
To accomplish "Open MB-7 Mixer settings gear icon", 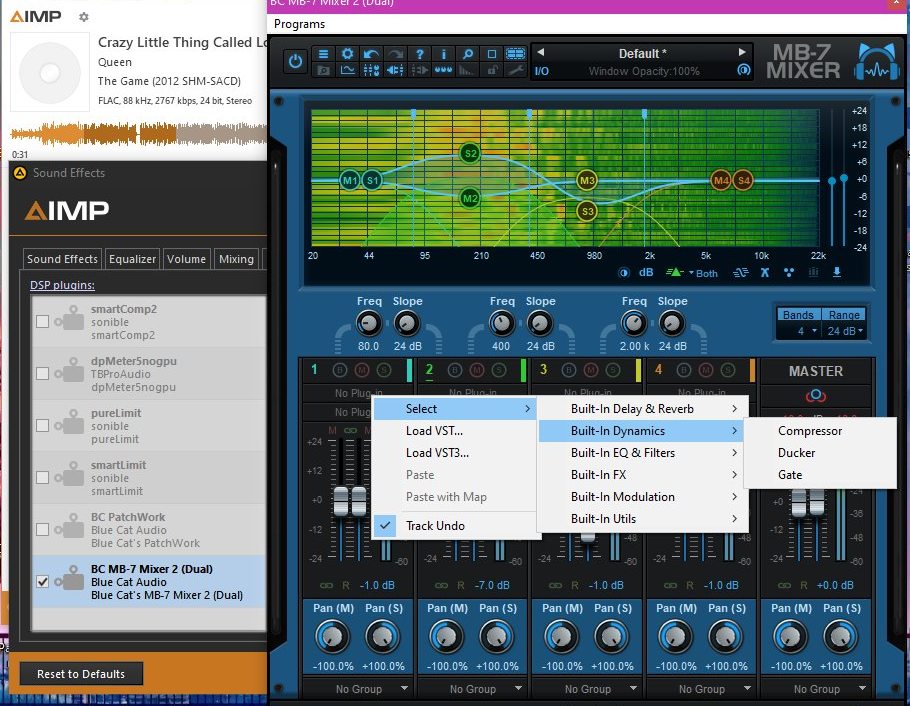I will pos(347,54).
